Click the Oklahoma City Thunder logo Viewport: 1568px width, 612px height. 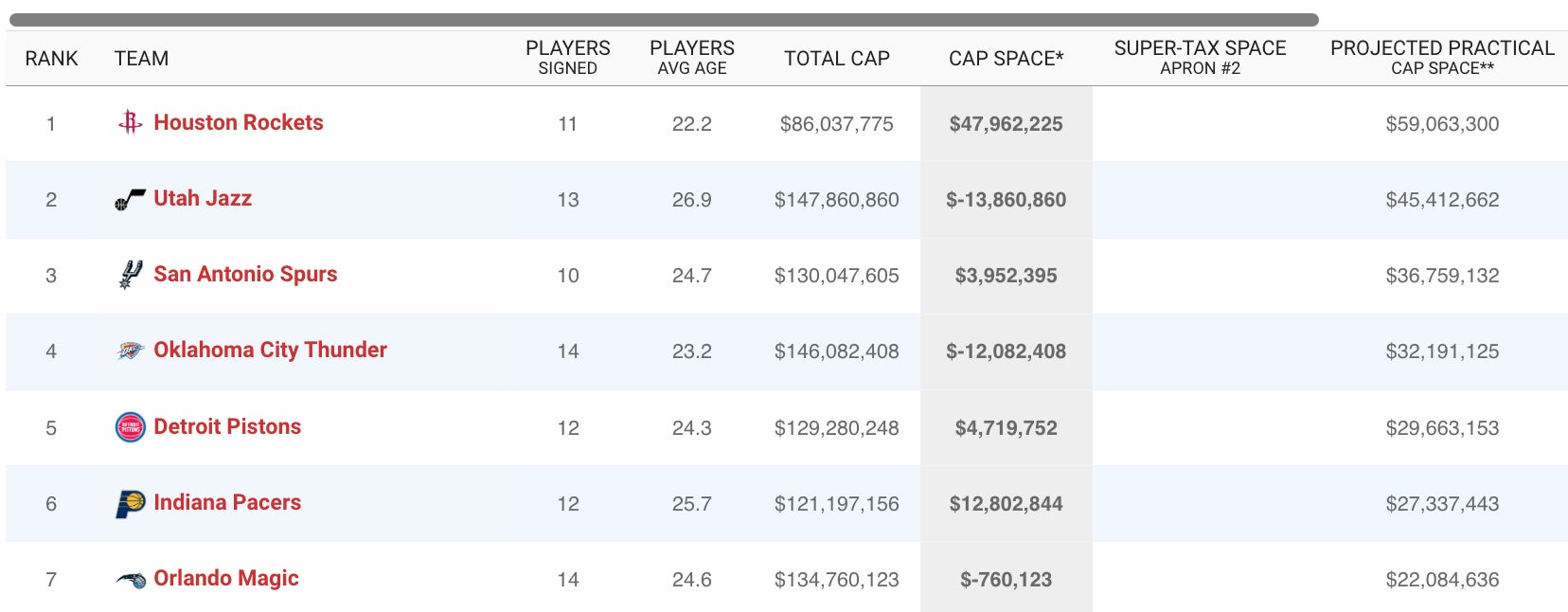tap(130, 351)
